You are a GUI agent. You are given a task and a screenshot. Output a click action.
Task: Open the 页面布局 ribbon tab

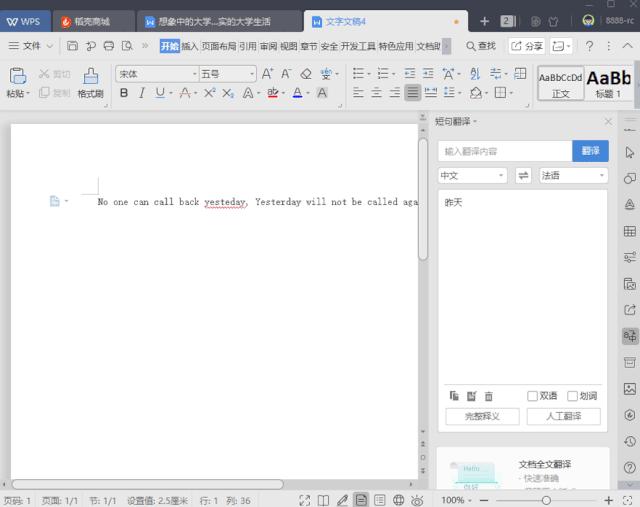coord(219,46)
